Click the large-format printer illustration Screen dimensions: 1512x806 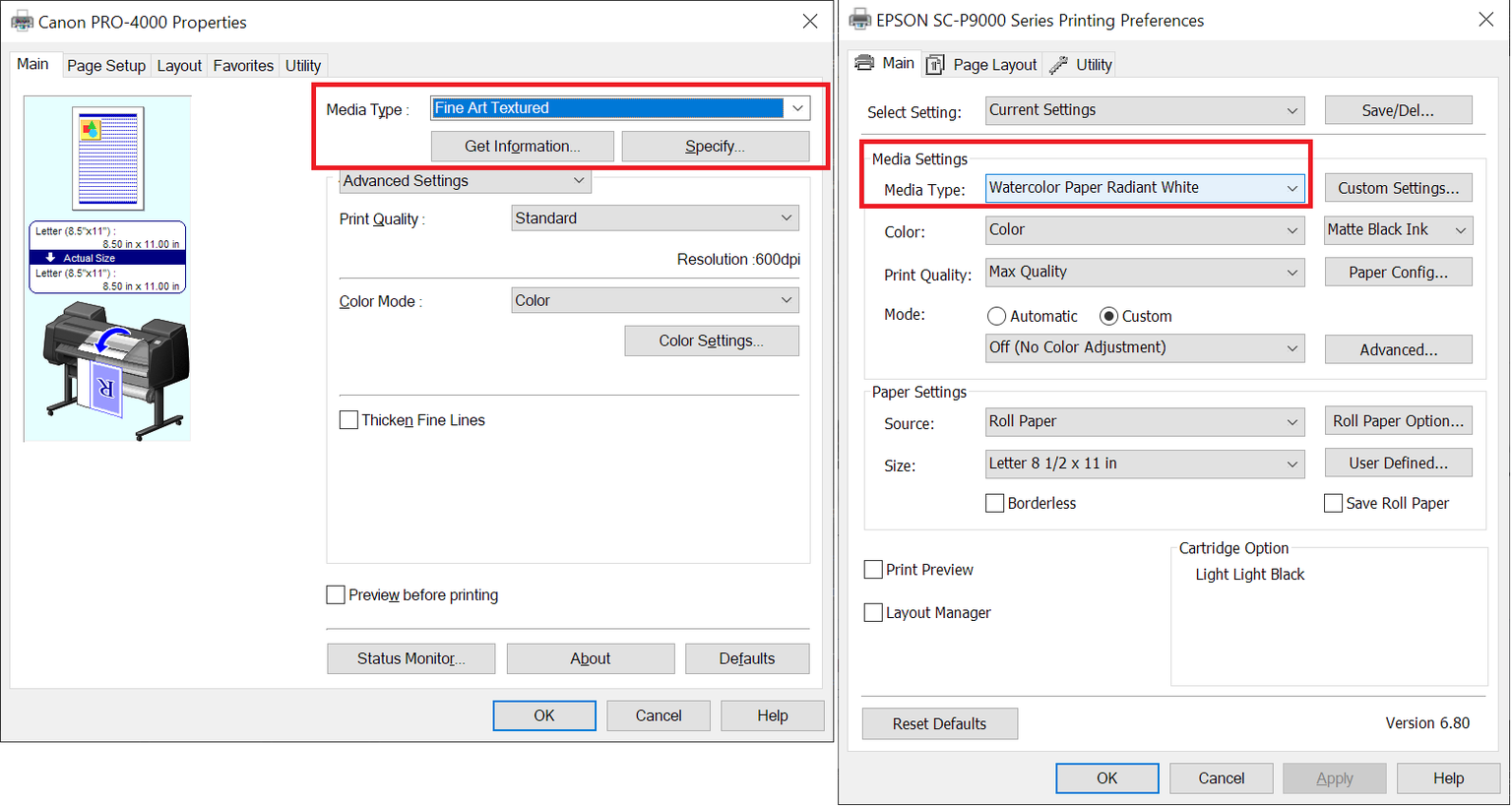coord(115,369)
